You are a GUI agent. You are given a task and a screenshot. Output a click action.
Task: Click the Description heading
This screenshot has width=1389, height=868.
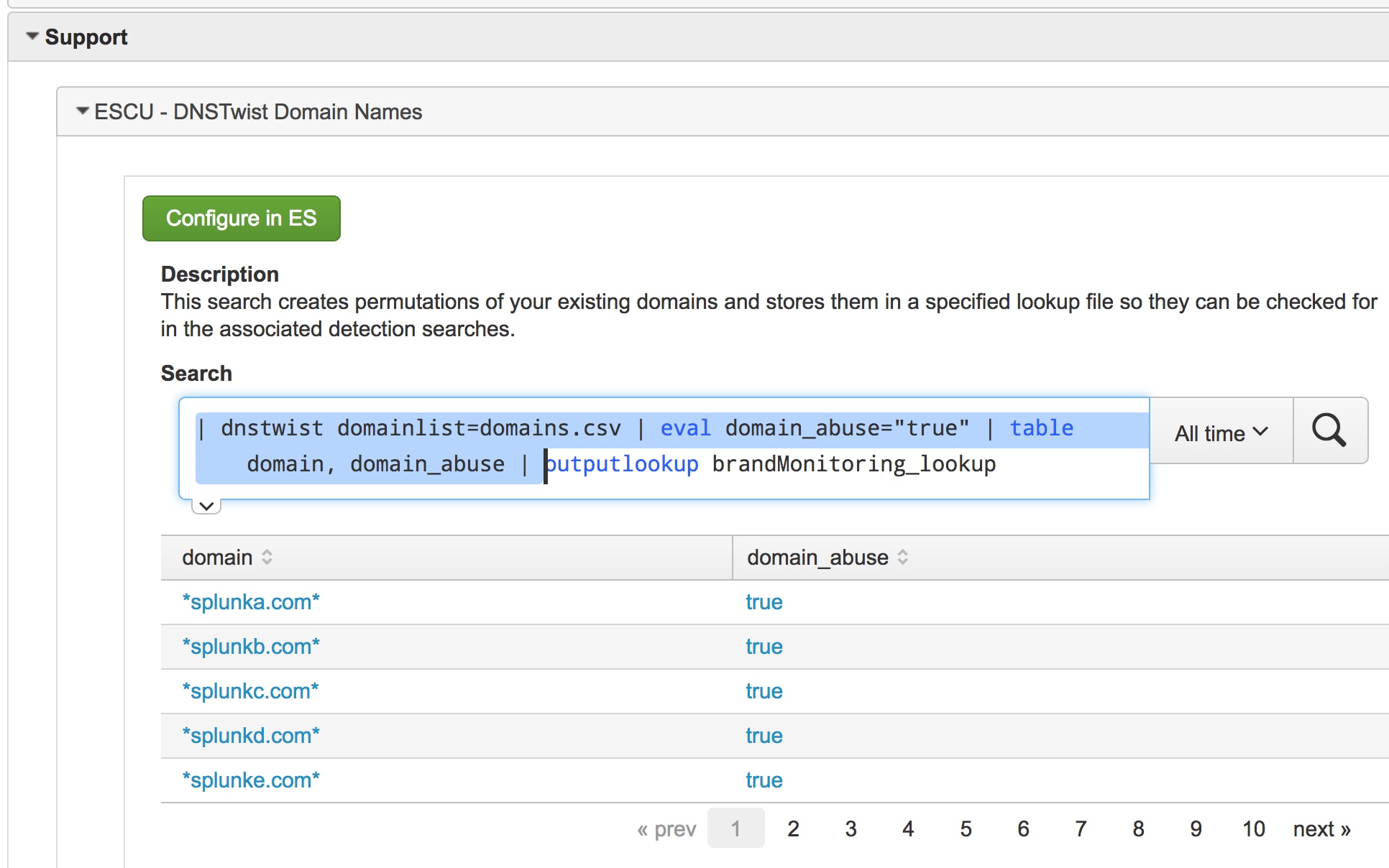click(x=220, y=274)
